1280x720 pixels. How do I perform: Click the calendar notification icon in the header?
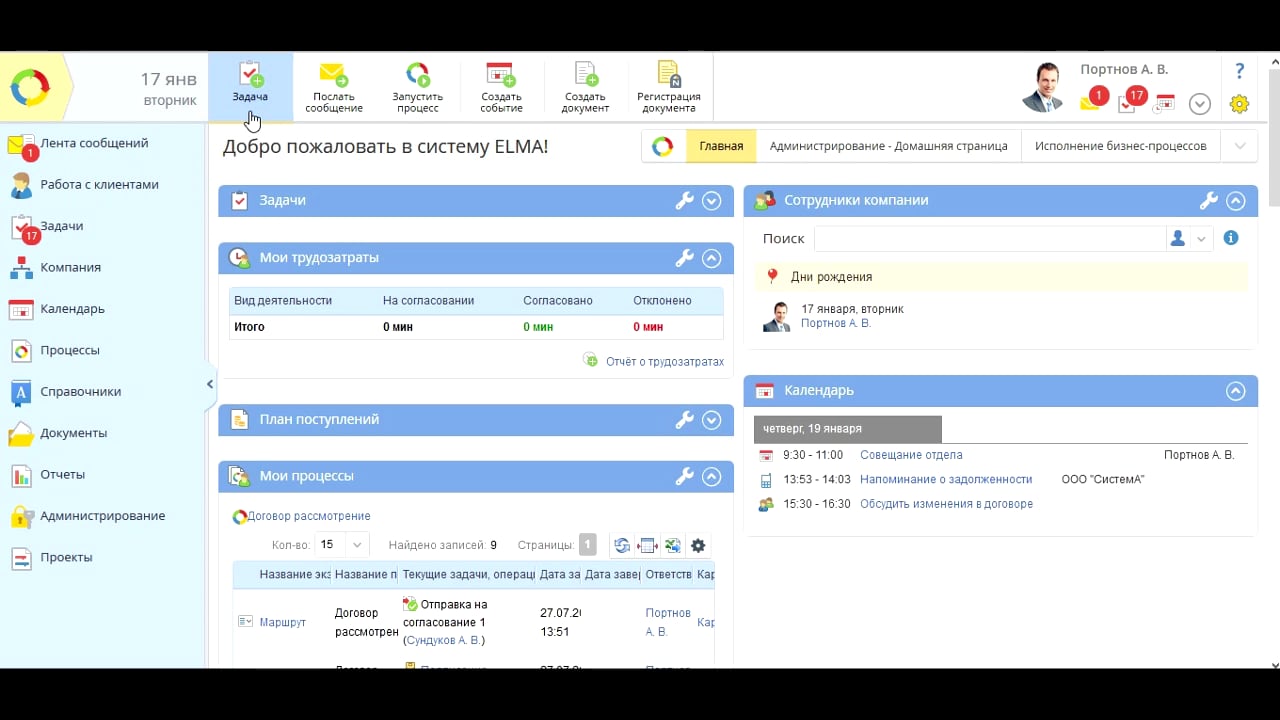click(1164, 103)
